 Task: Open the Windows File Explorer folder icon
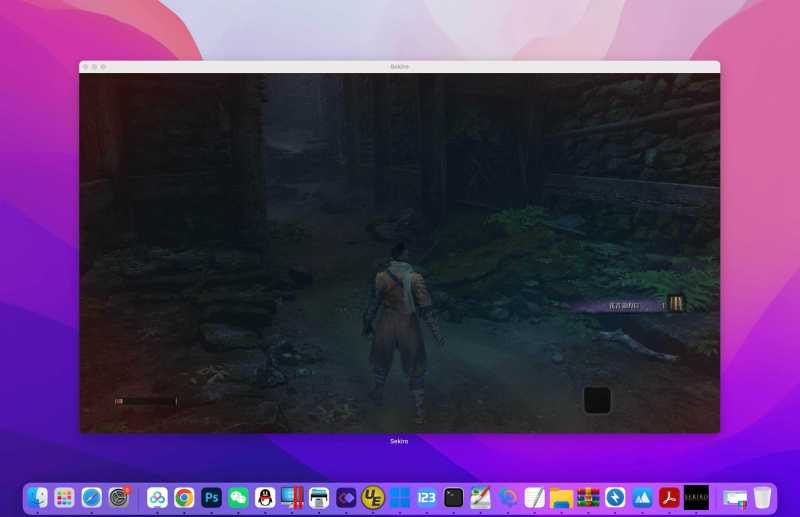coord(561,498)
